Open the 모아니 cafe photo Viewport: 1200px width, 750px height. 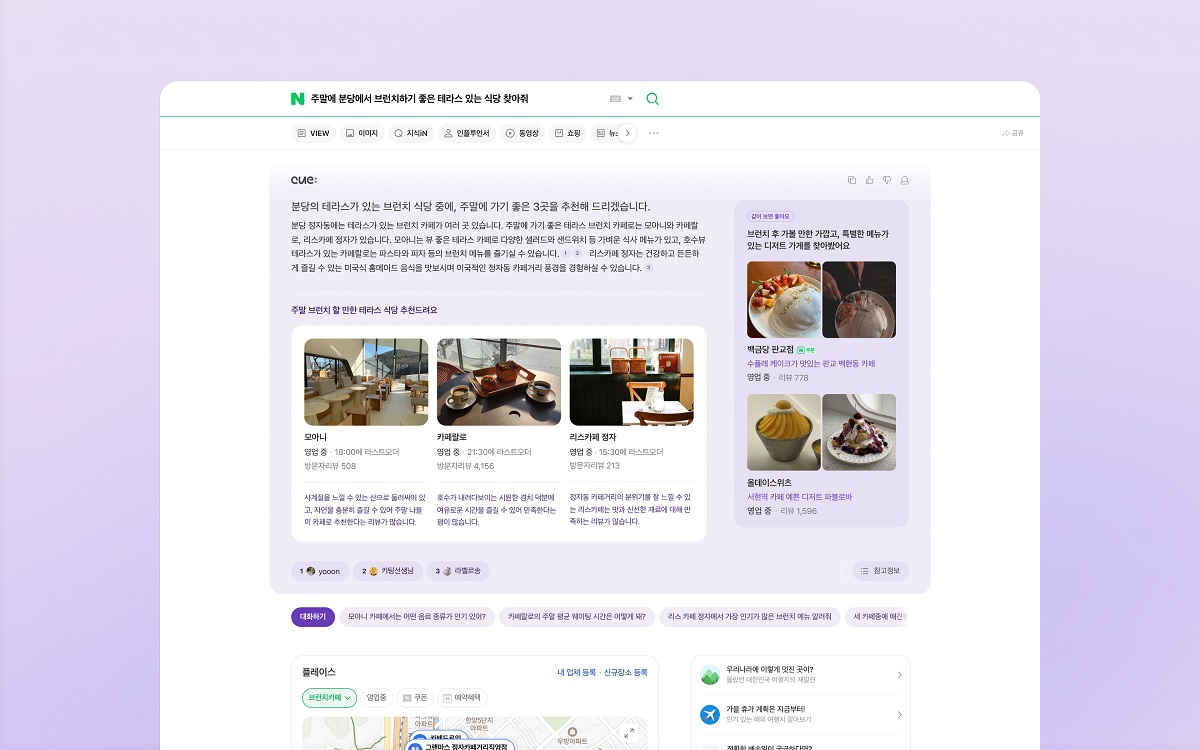(366, 382)
